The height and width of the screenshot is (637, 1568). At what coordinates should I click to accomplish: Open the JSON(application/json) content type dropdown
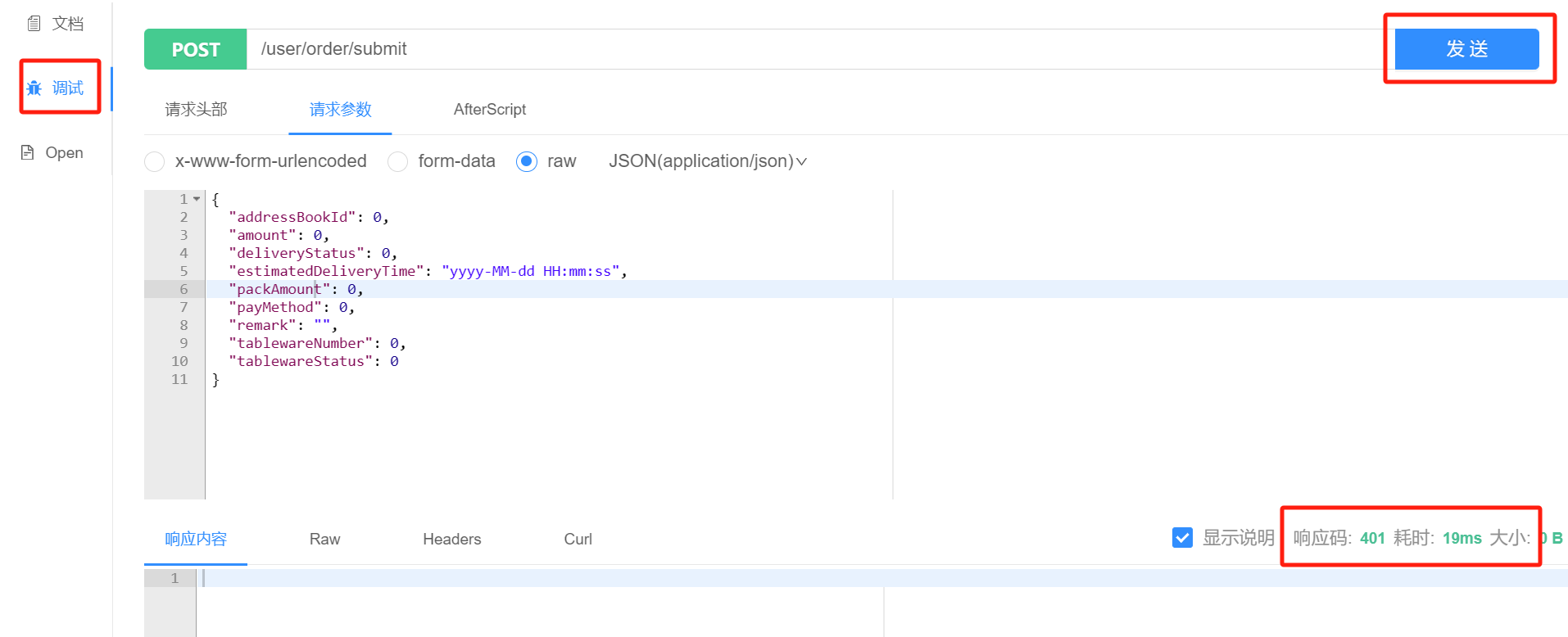(x=708, y=161)
